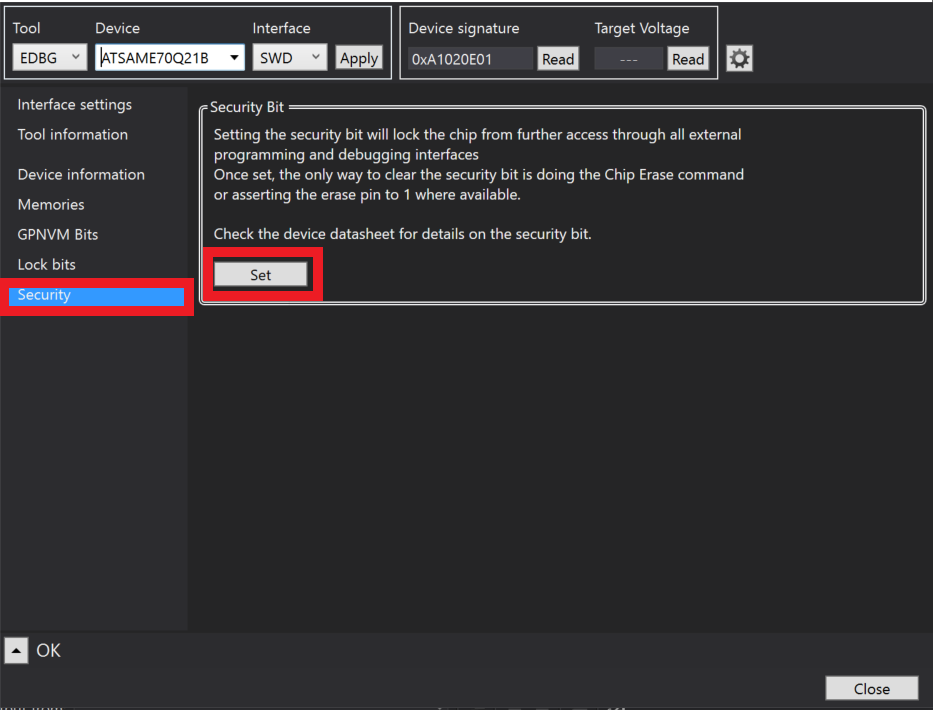Open the Interface settings page

(74, 105)
